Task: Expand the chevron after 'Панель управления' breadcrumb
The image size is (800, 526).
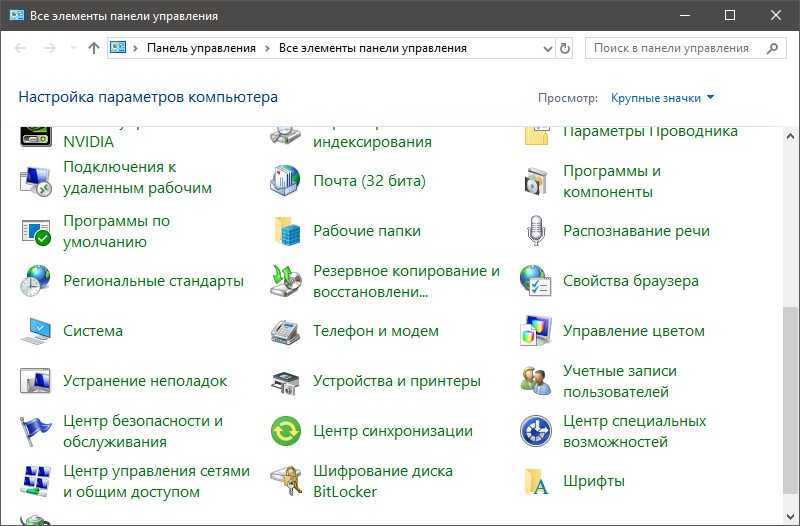Action: pyautogui.click(x=267, y=48)
